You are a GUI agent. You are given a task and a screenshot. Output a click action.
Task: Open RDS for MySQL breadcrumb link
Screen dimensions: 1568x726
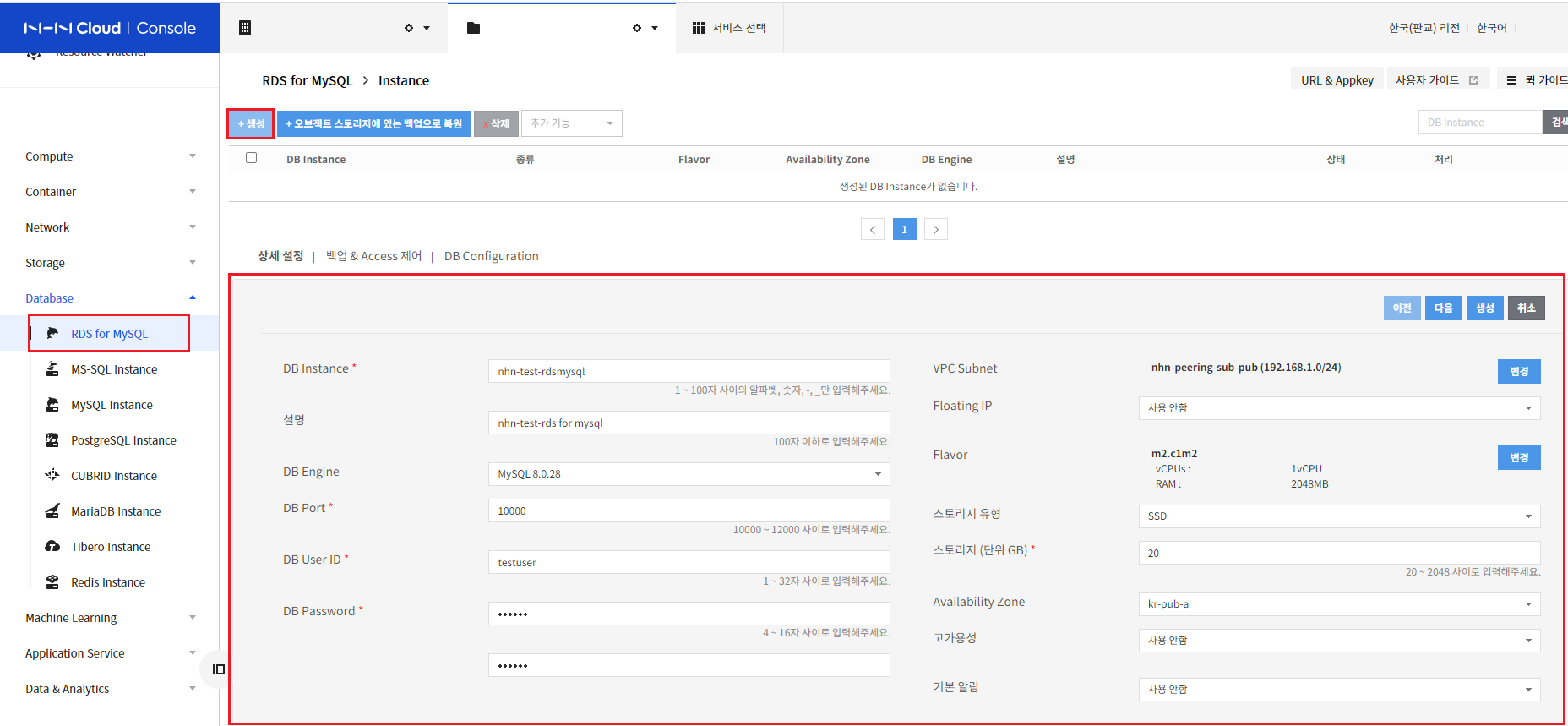[308, 80]
